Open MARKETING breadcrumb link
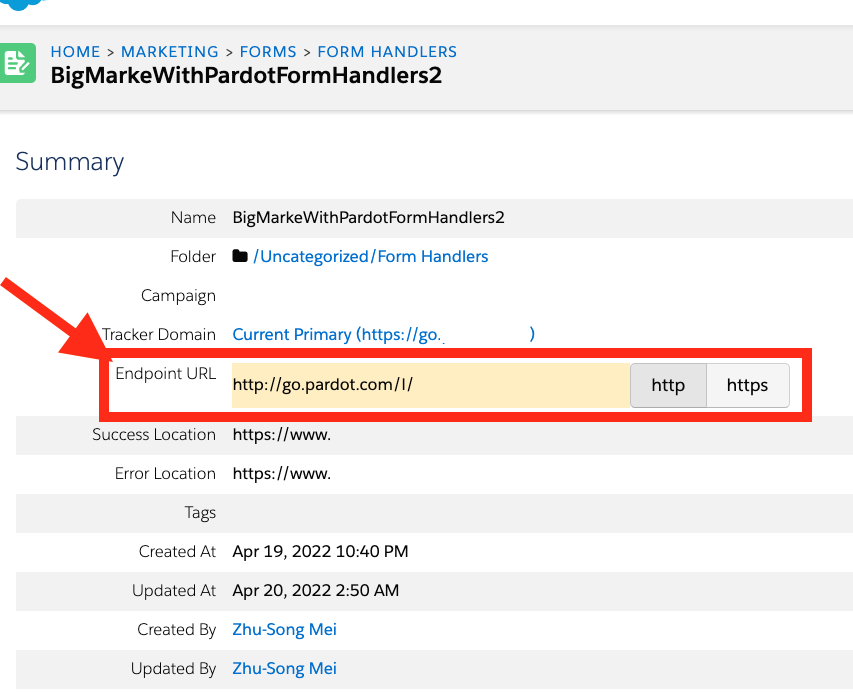Image resolution: width=853 pixels, height=696 pixels. [x=170, y=52]
